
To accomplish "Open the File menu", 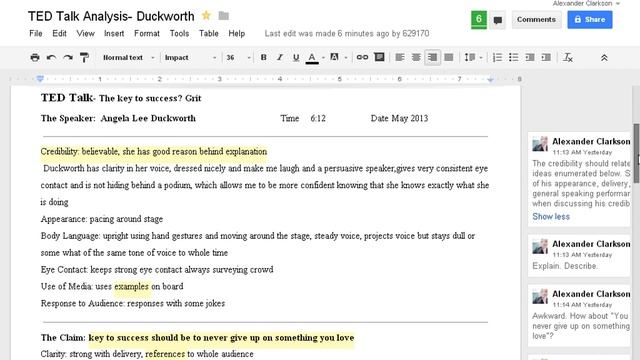I will [36, 33].
